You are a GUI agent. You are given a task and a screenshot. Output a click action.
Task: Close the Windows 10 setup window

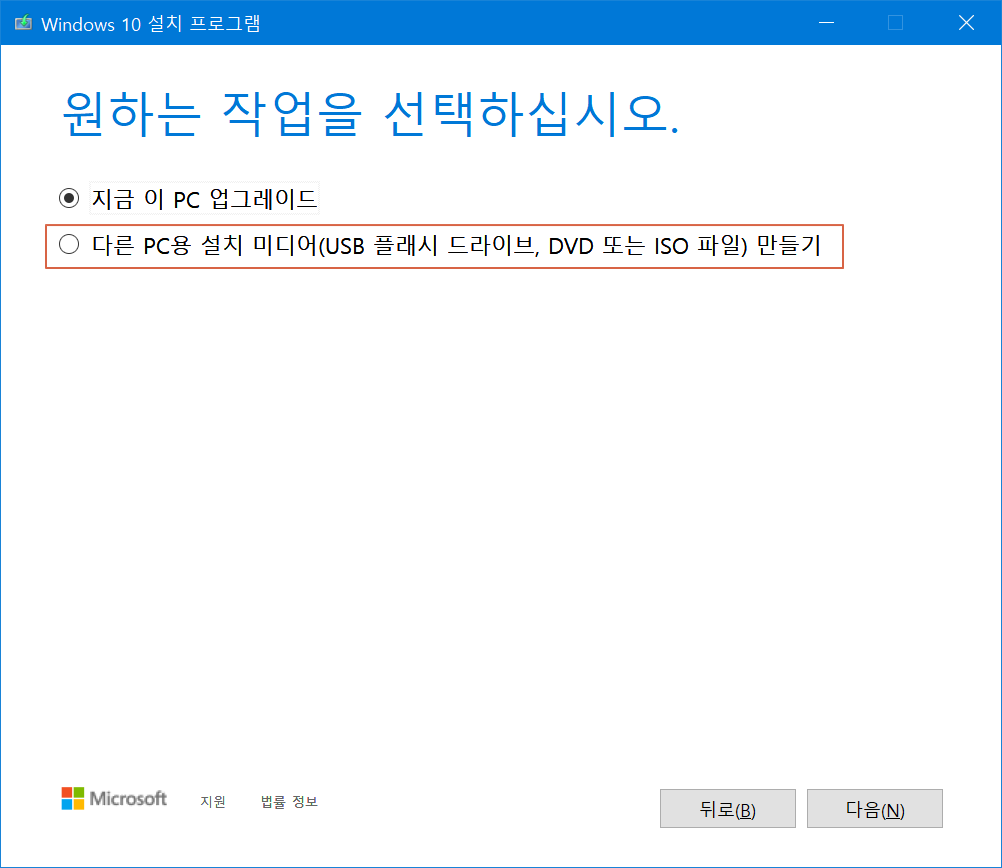(966, 23)
